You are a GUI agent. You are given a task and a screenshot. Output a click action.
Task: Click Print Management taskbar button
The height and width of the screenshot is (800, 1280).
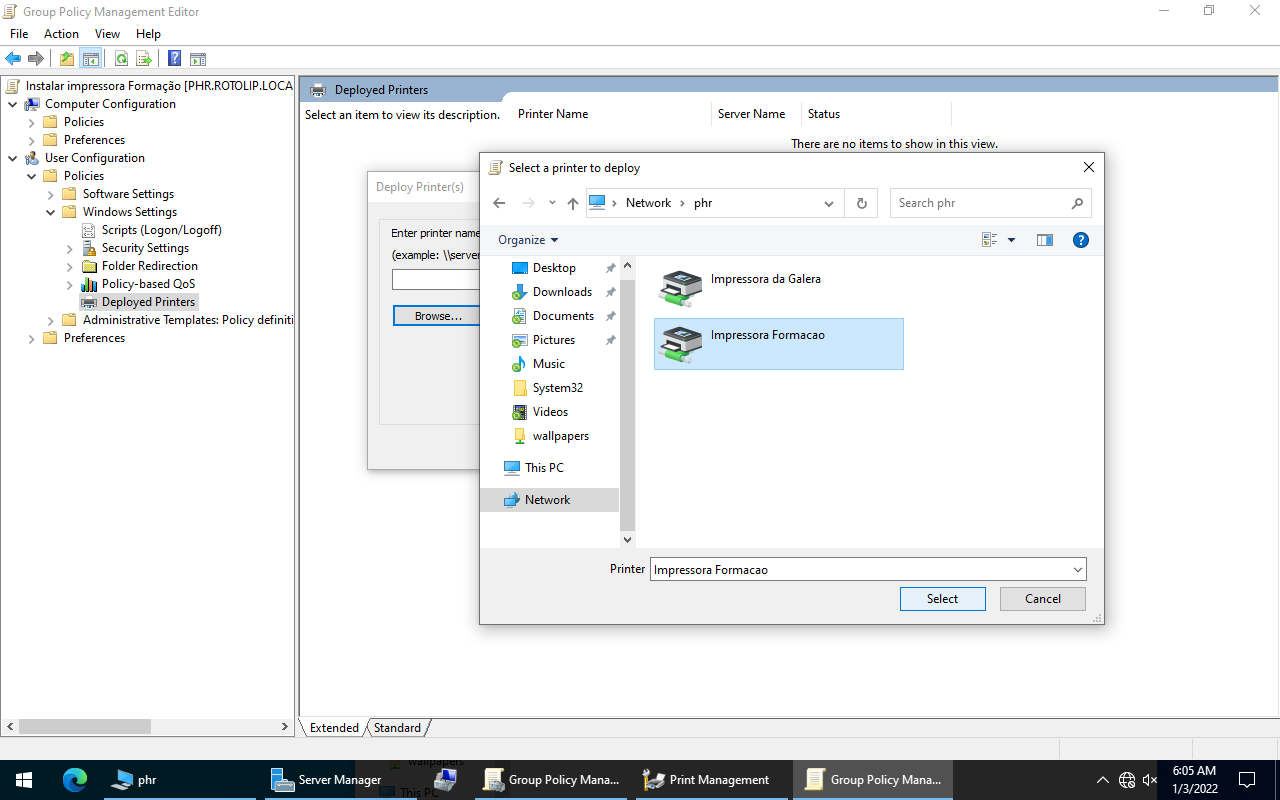708,780
